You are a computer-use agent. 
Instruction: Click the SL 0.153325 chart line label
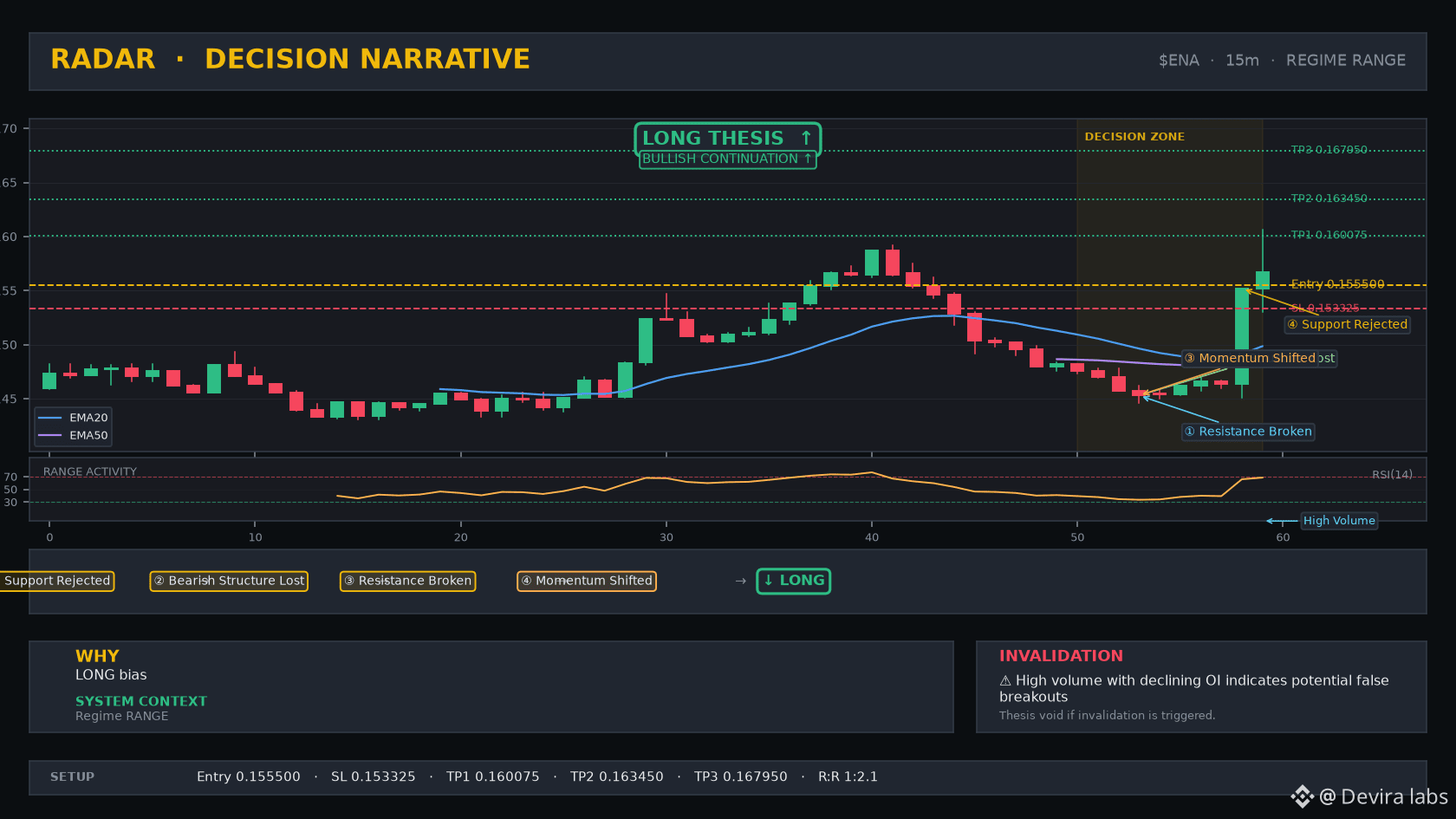click(1325, 309)
